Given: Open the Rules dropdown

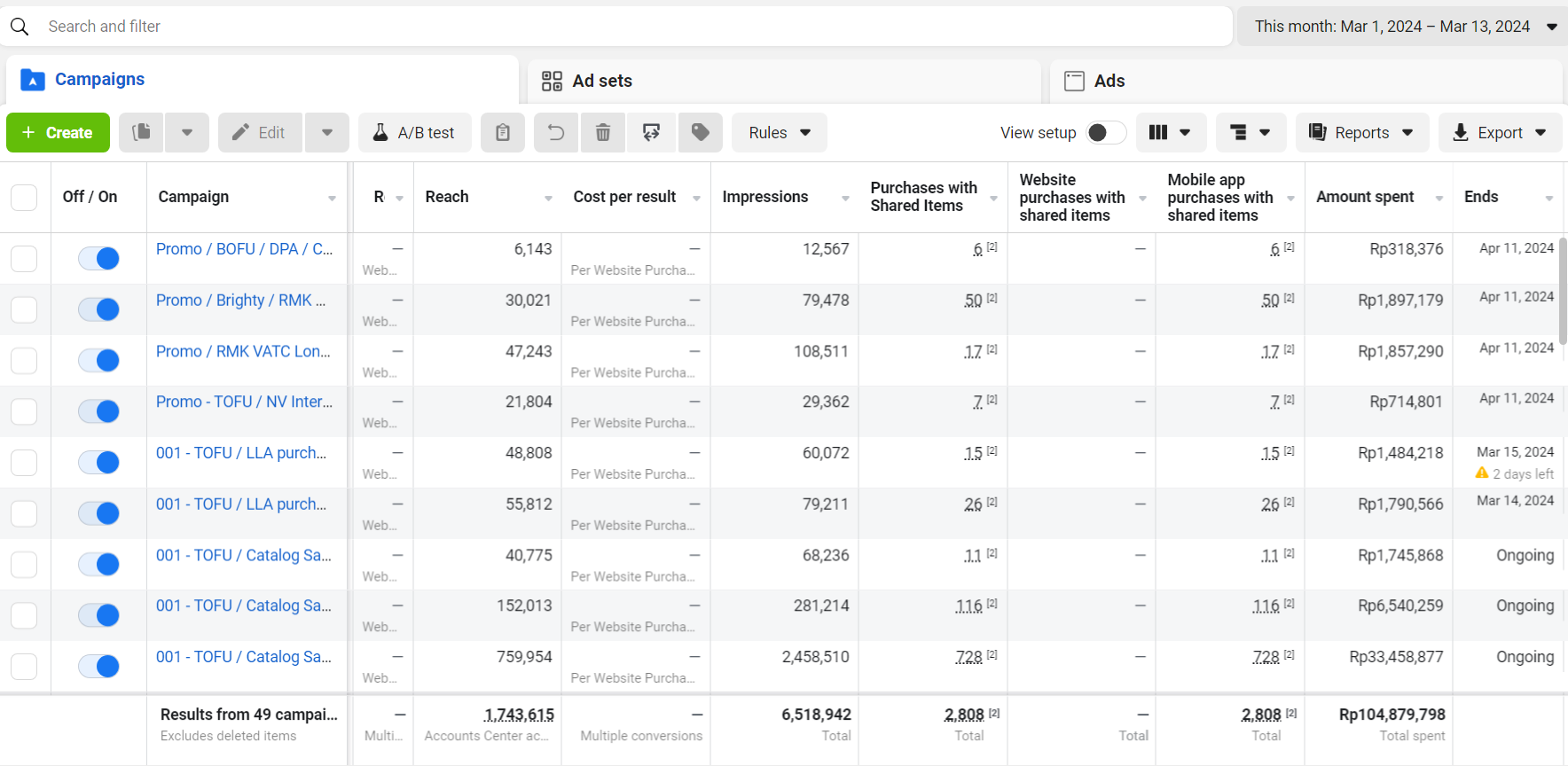Looking at the screenshot, I should tap(780, 133).
